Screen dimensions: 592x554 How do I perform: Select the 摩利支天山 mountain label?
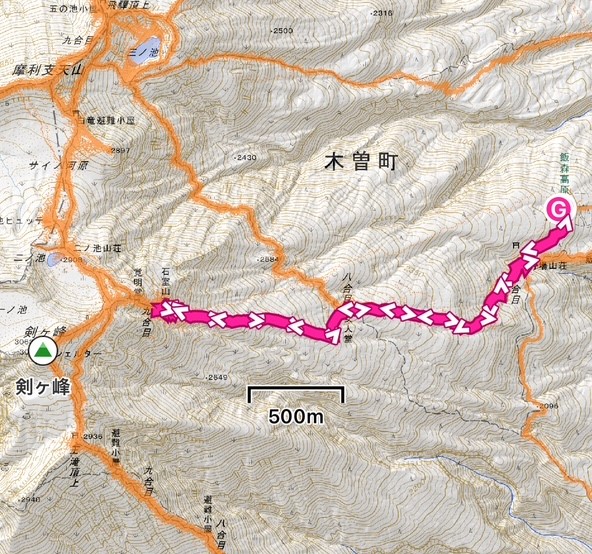coord(48,71)
